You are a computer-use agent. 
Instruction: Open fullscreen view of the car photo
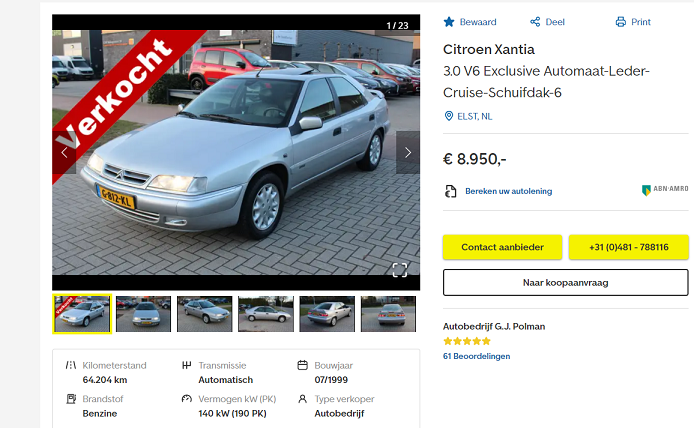tap(400, 270)
